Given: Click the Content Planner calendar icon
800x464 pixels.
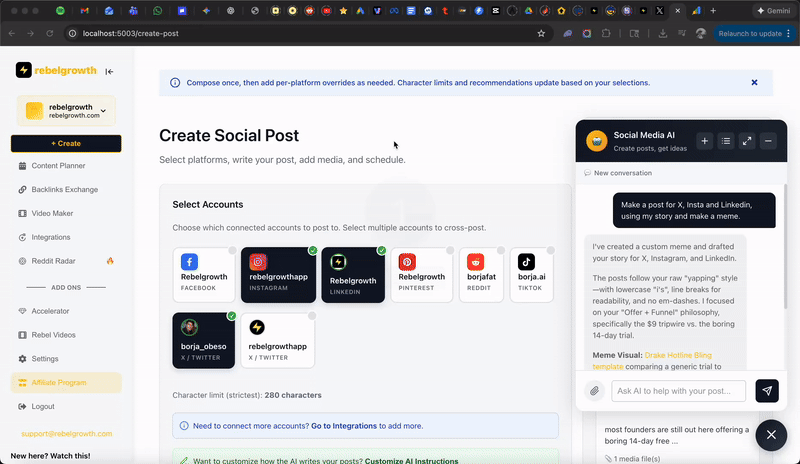Looking at the screenshot, I should point(22,165).
